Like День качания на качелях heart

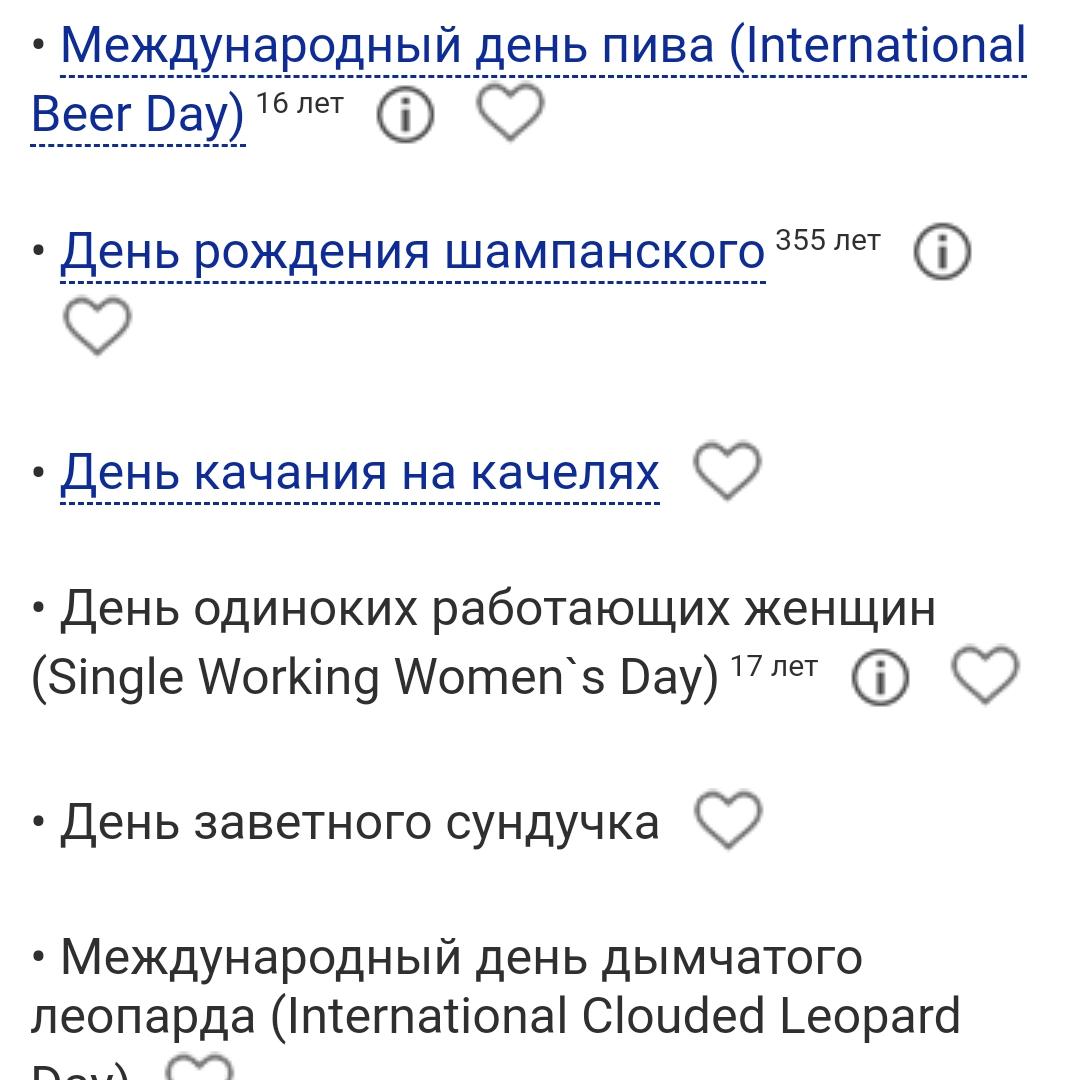click(727, 470)
